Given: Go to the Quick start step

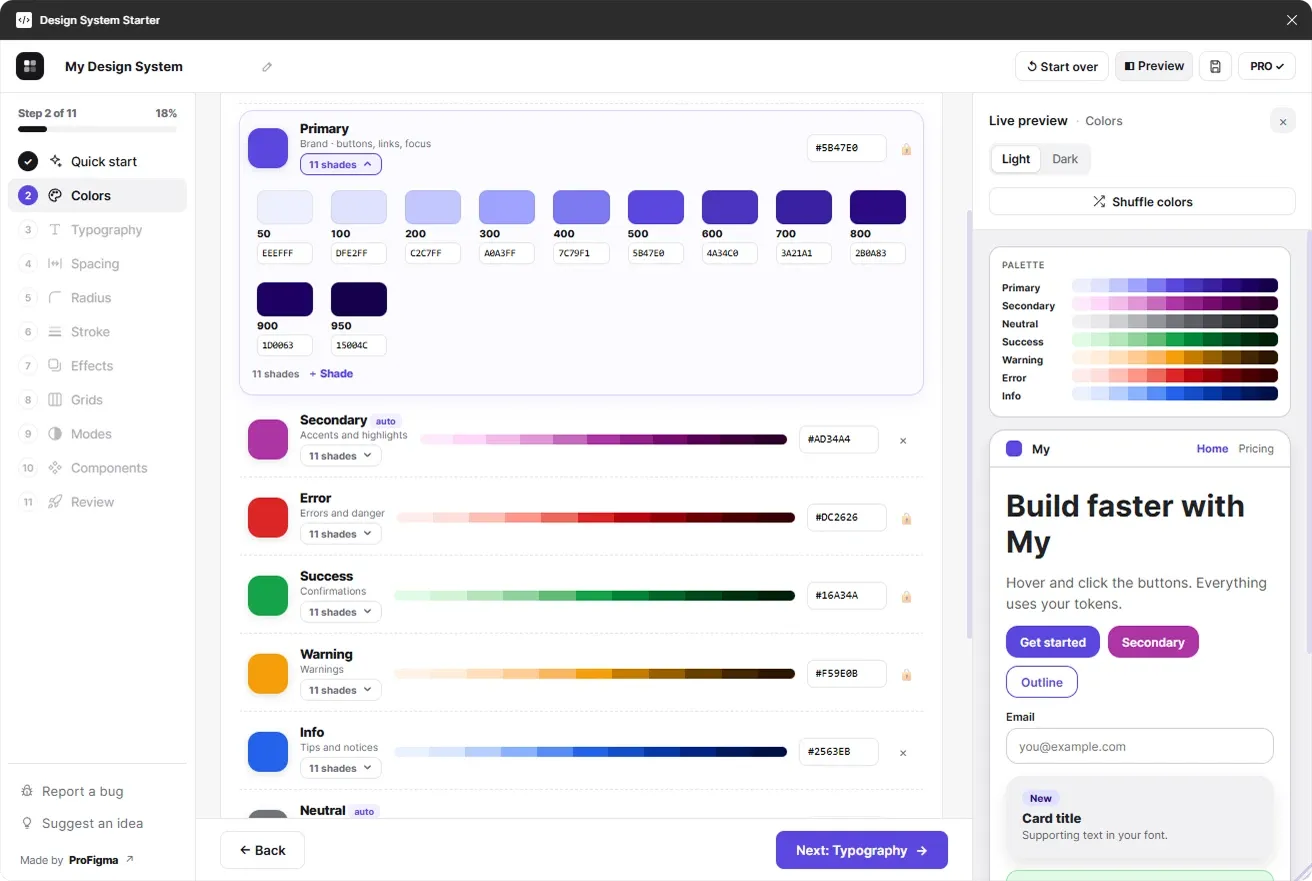Looking at the screenshot, I should coord(97,161).
